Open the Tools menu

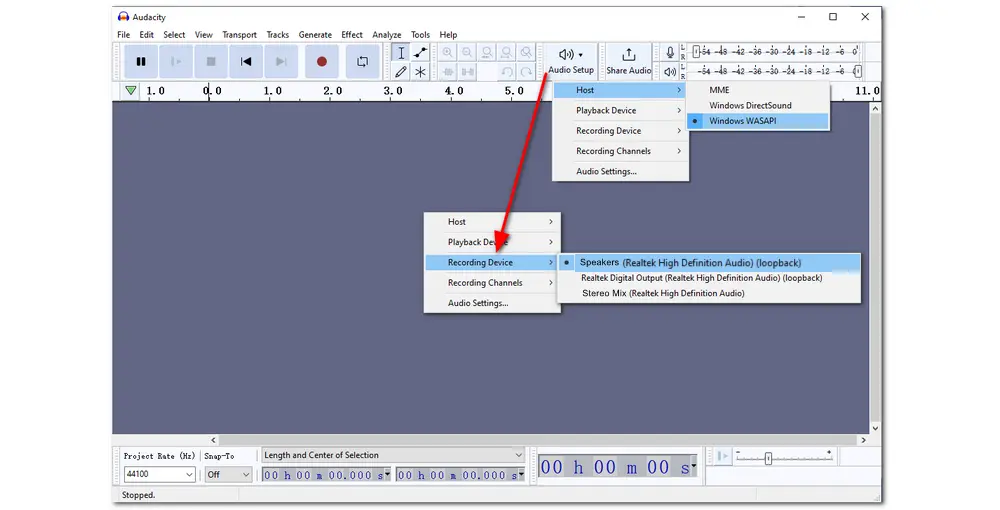tap(420, 35)
